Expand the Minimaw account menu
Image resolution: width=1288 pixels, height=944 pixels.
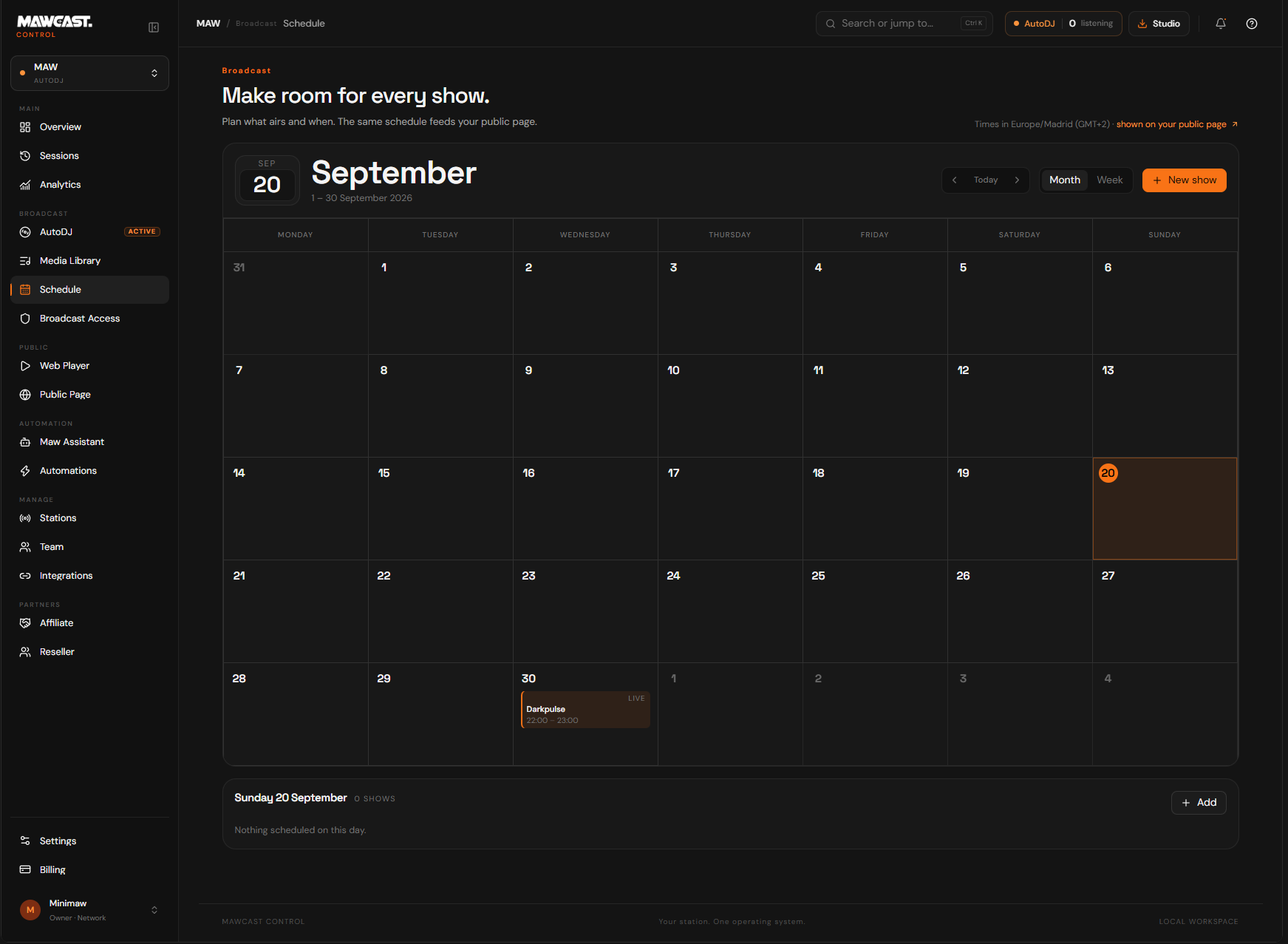[x=89, y=910]
